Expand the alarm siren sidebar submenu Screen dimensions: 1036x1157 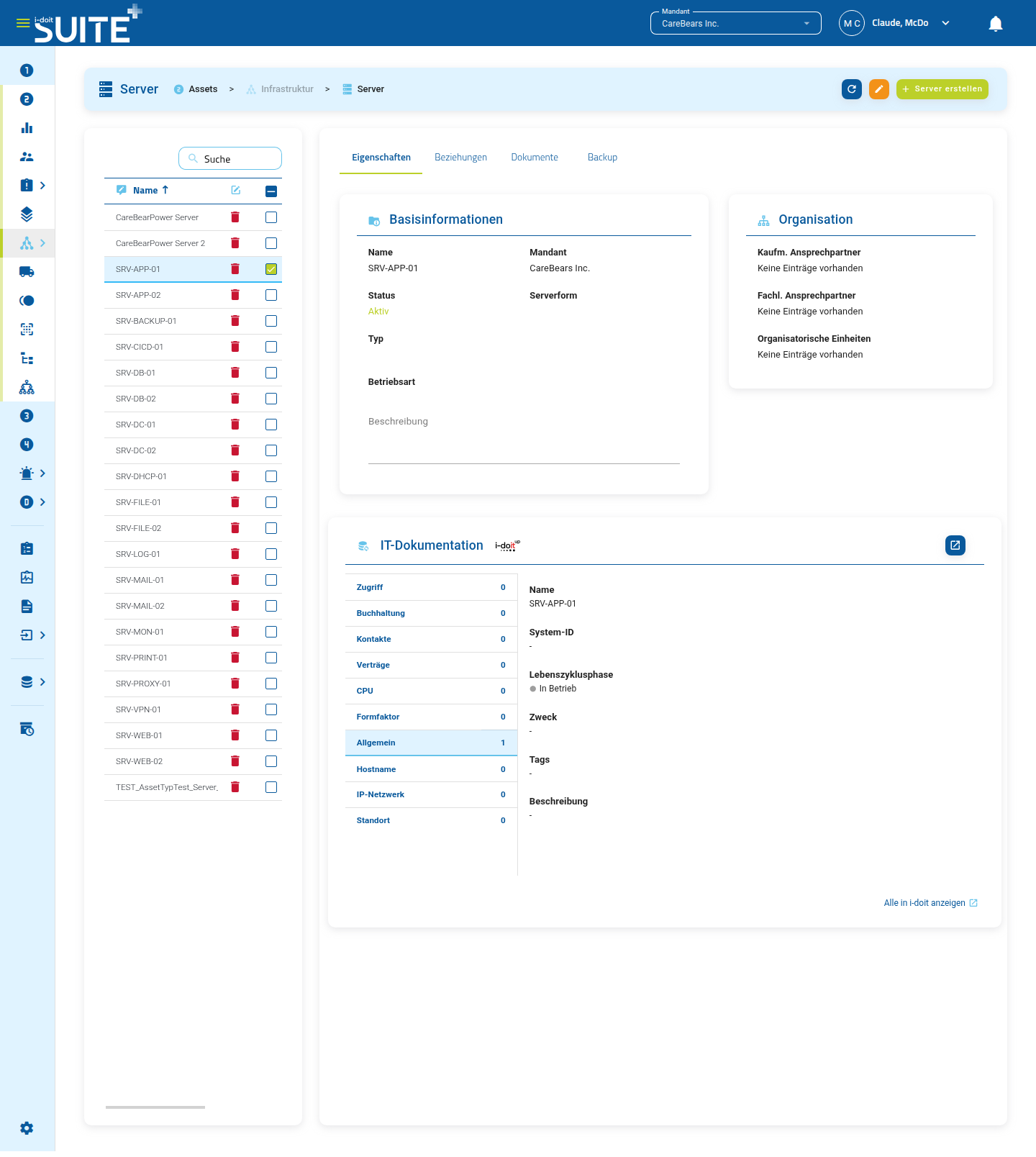point(42,473)
